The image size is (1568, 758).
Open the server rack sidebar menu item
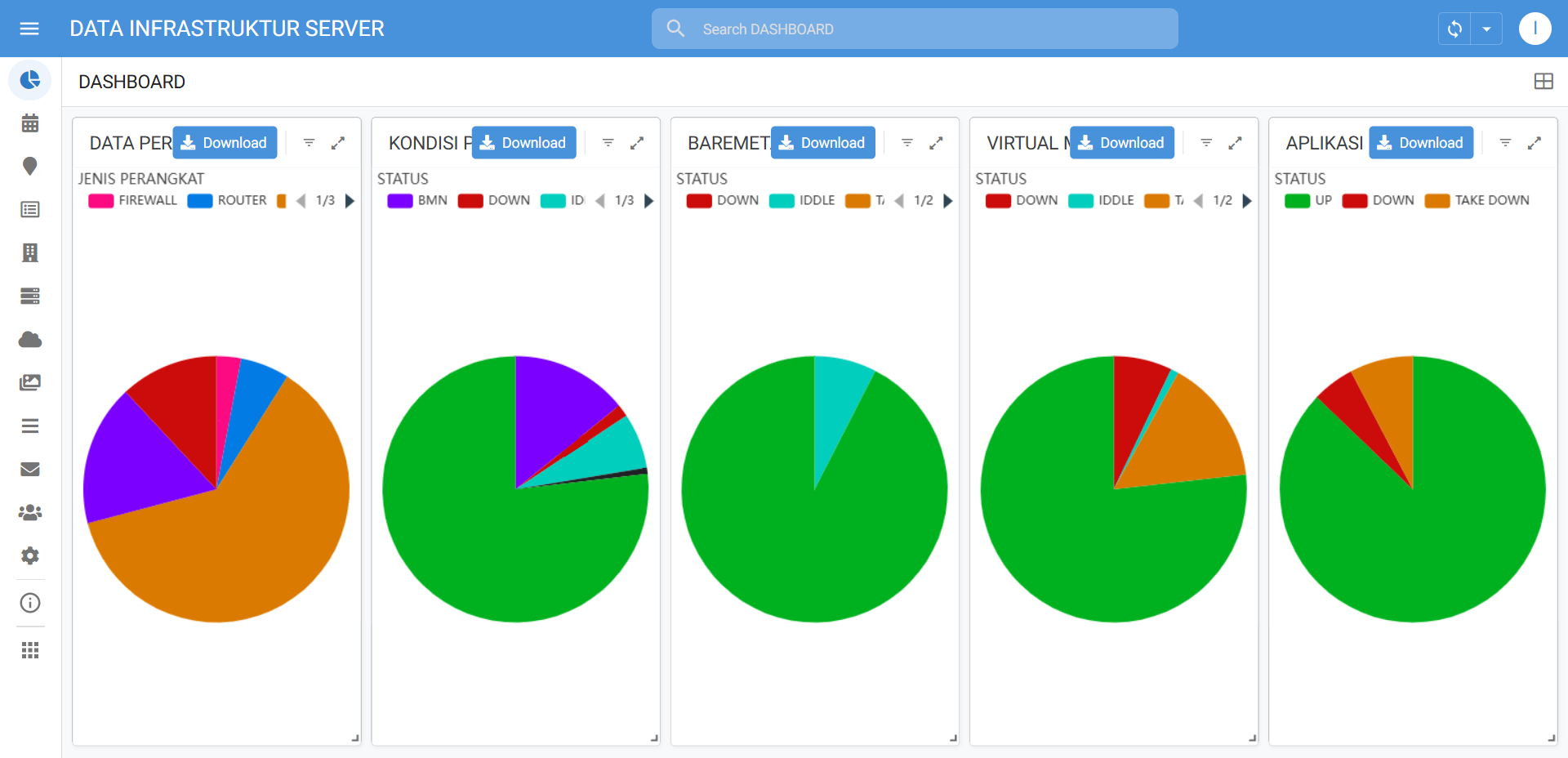pyautogui.click(x=30, y=296)
